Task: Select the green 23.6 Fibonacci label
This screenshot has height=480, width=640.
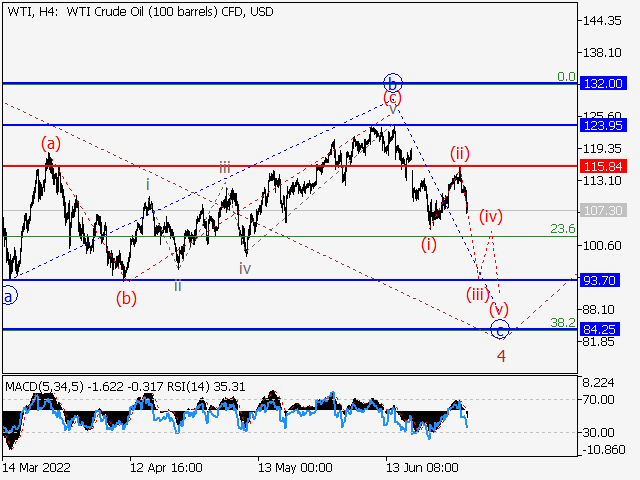Action: coord(563,229)
